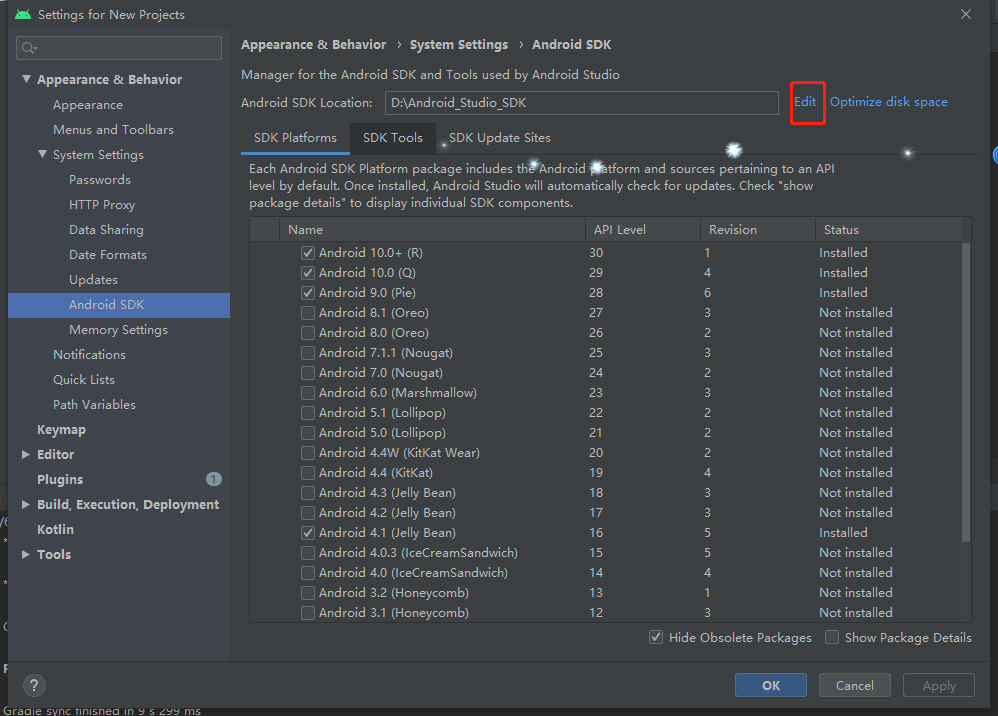
Task: Select Kotlin settings
Action: [x=55, y=530]
